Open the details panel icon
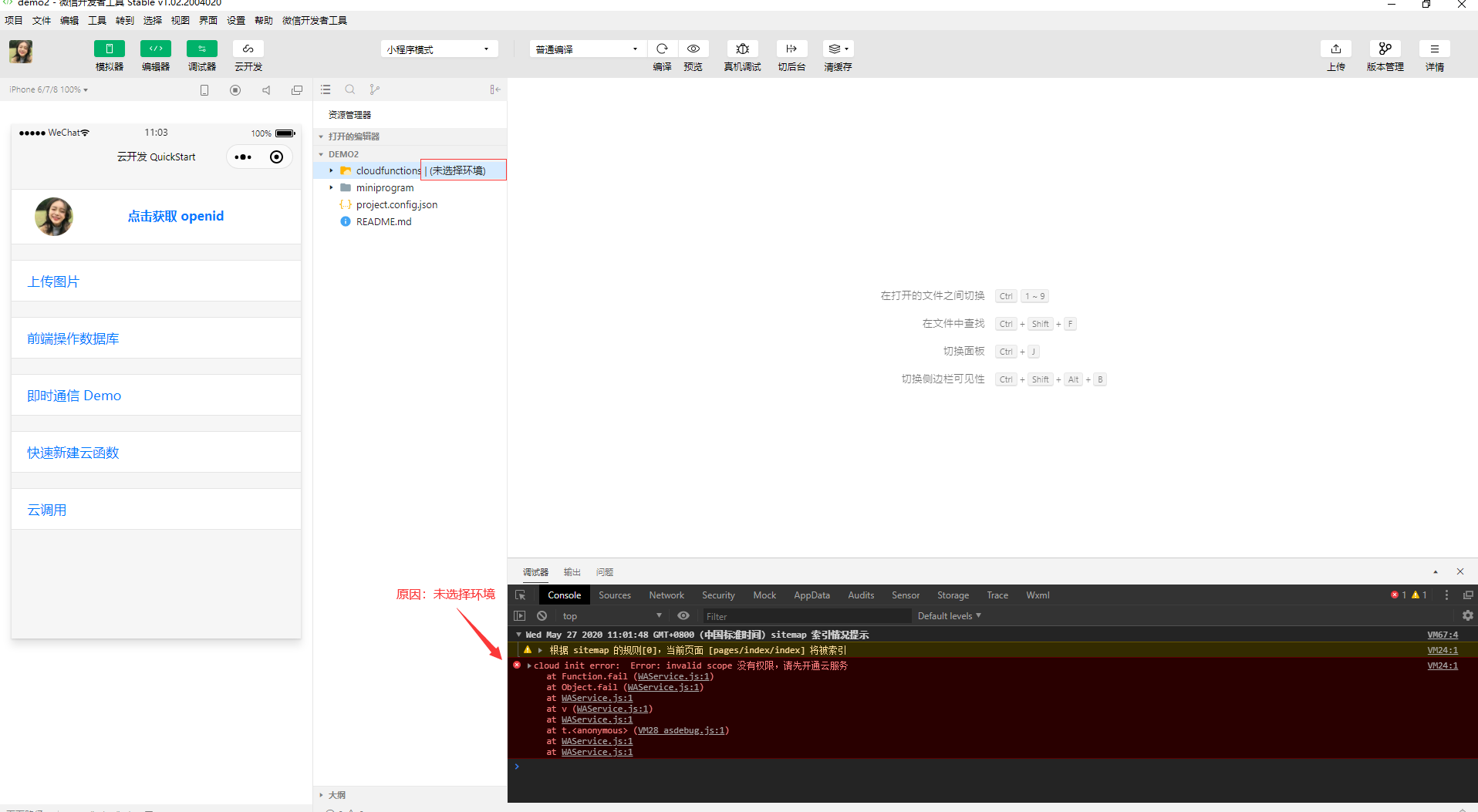 click(x=1435, y=49)
